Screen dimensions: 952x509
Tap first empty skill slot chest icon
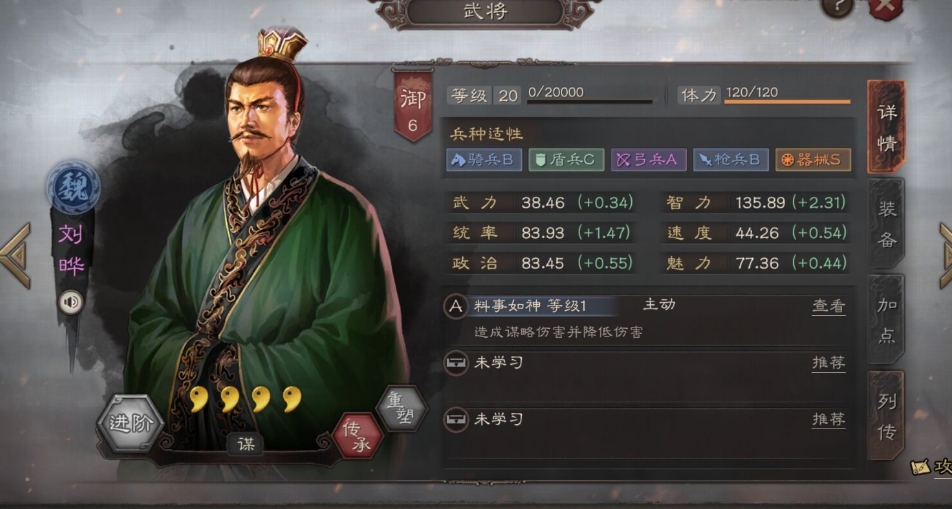point(455,363)
